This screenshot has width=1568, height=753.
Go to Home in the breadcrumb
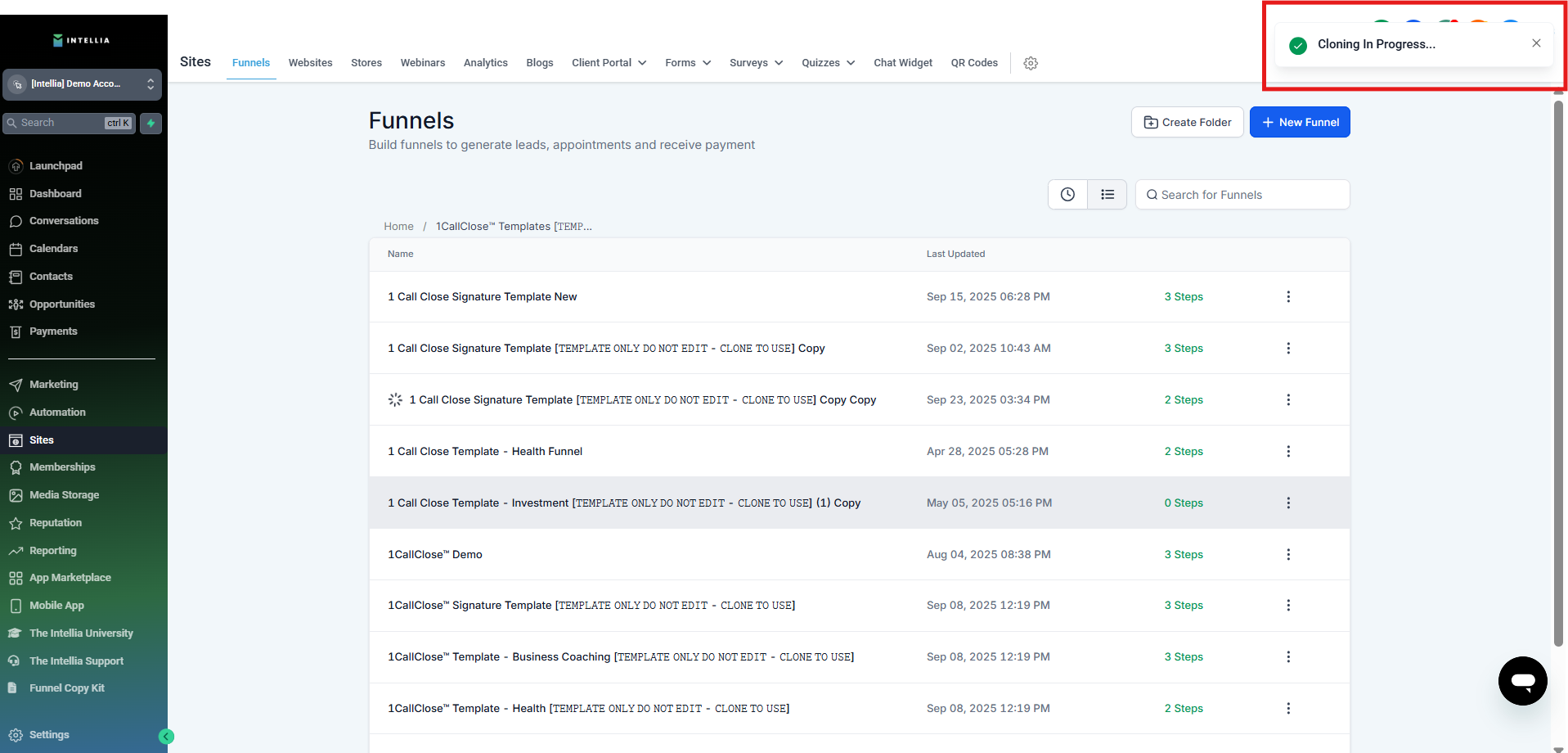pyautogui.click(x=398, y=227)
